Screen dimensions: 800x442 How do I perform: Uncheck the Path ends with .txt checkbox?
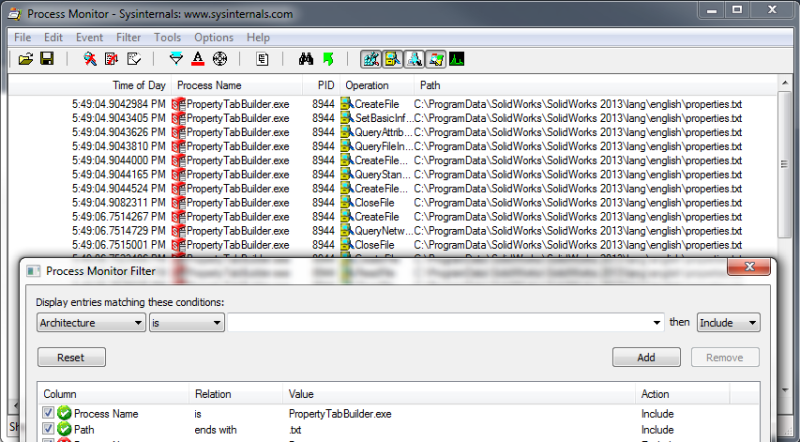point(48,428)
